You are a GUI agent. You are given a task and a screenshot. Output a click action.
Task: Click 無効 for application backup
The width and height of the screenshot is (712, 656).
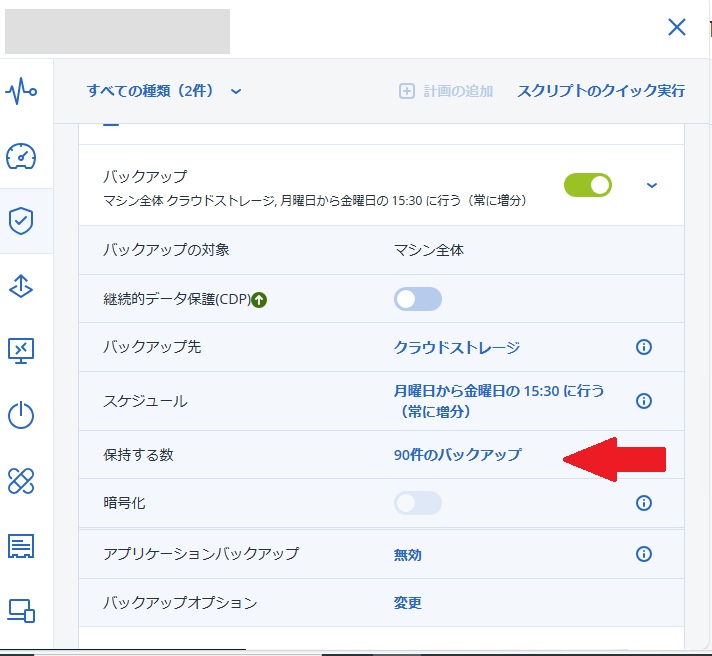pyautogui.click(x=407, y=554)
